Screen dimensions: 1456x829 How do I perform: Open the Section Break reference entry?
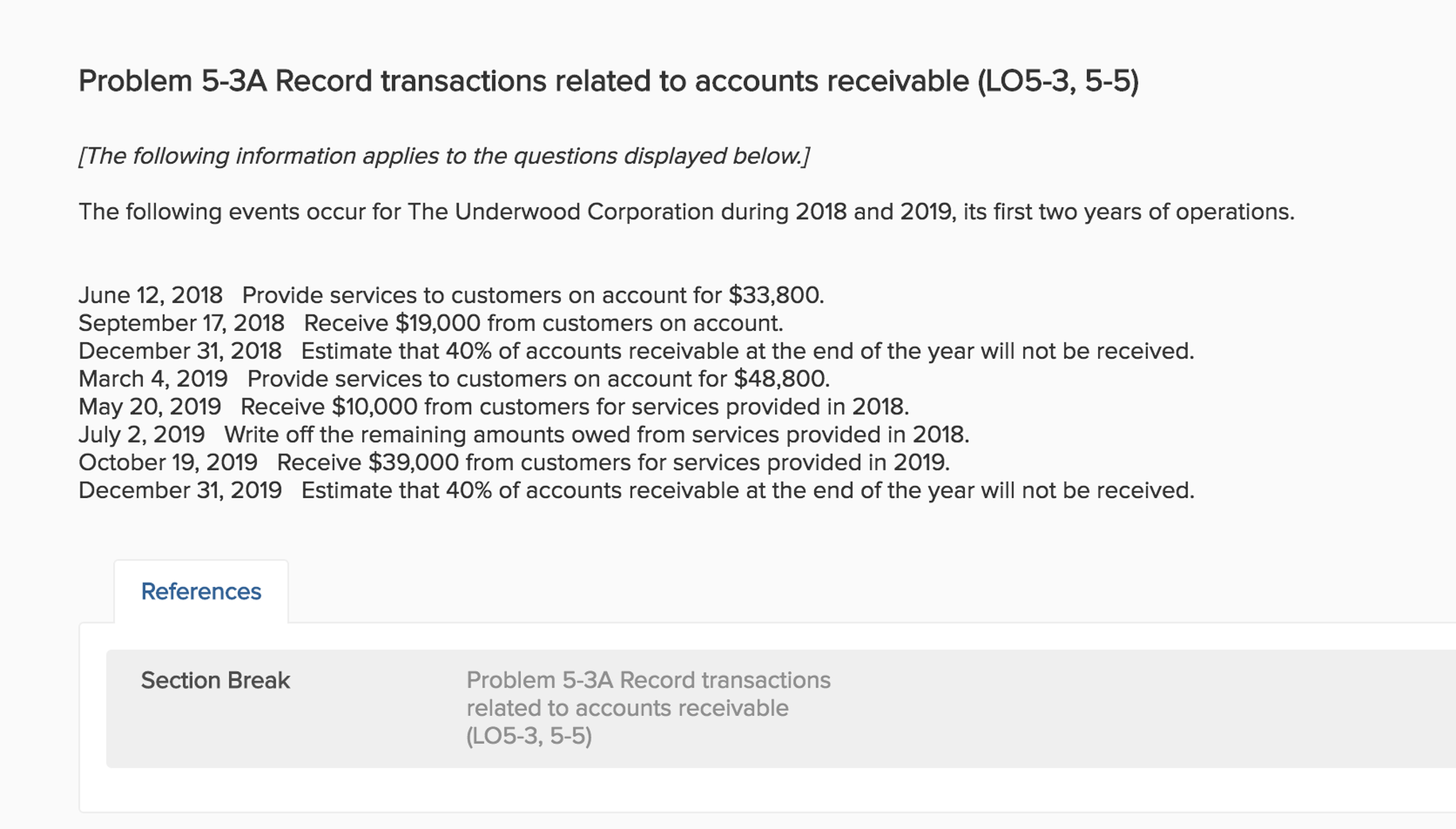tap(216, 680)
